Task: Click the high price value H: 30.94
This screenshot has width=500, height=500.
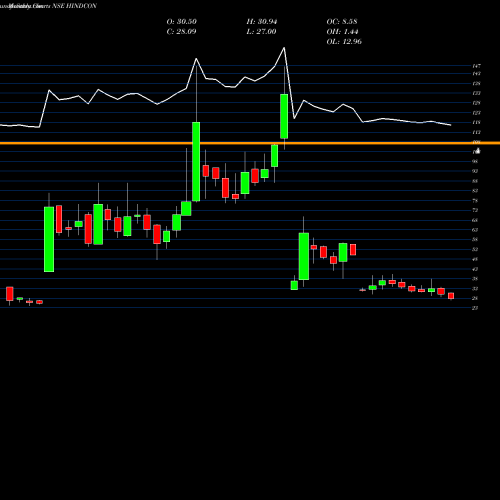Action: click(x=262, y=22)
